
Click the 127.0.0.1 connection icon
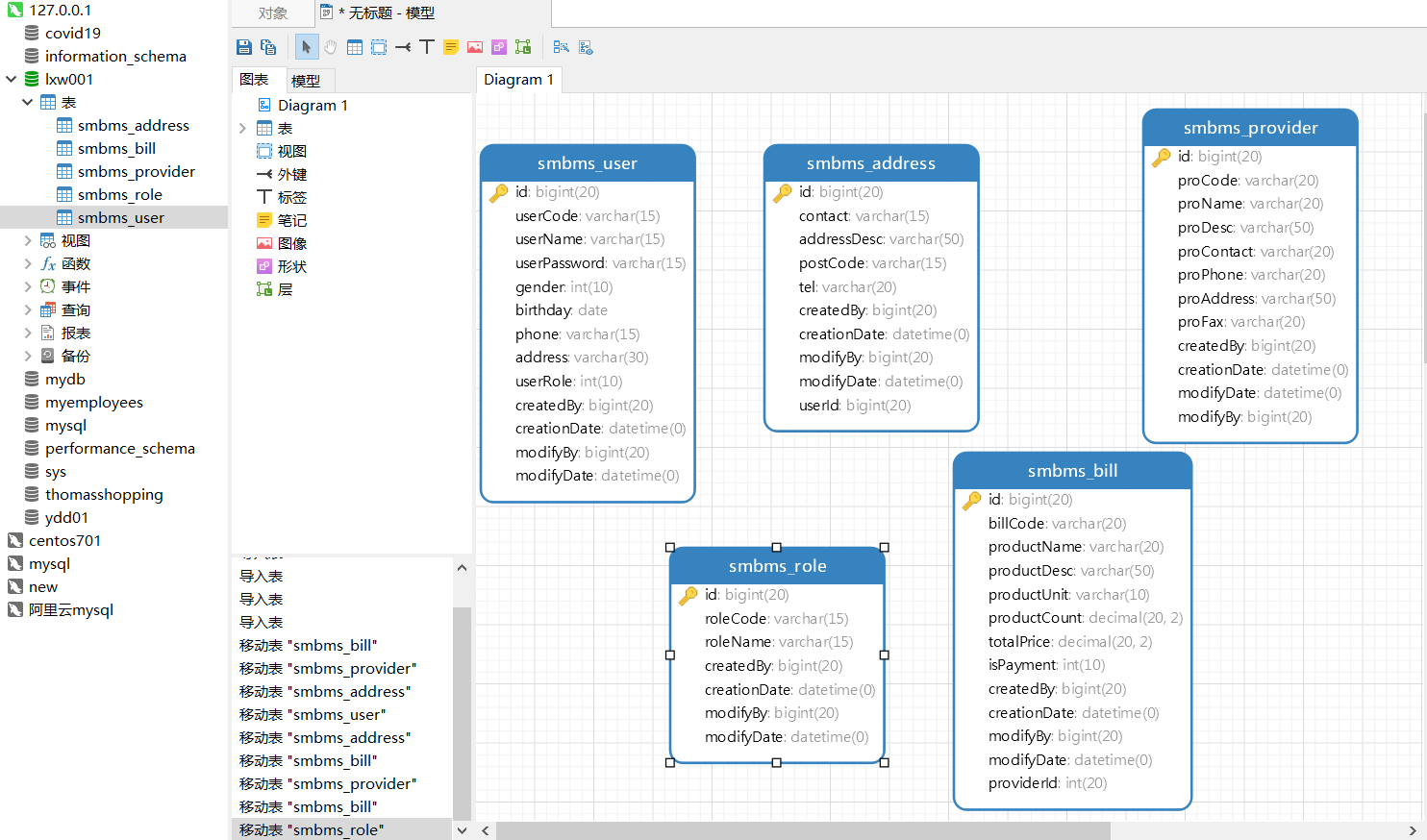[x=15, y=10]
